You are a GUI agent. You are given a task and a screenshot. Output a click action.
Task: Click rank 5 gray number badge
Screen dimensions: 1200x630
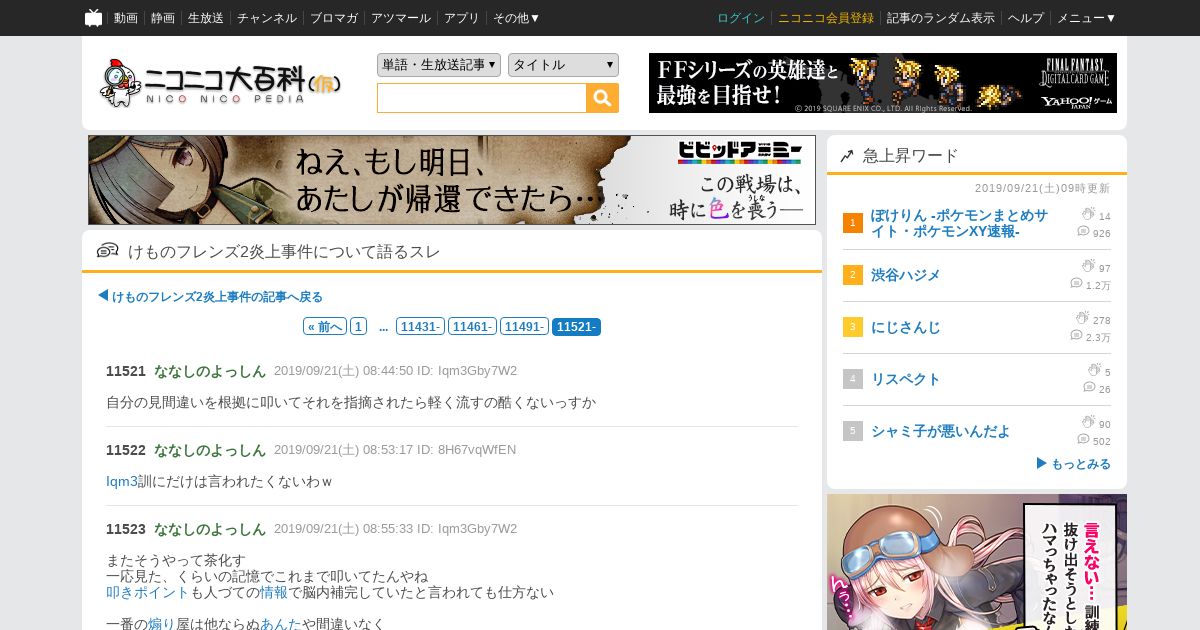(x=853, y=431)
